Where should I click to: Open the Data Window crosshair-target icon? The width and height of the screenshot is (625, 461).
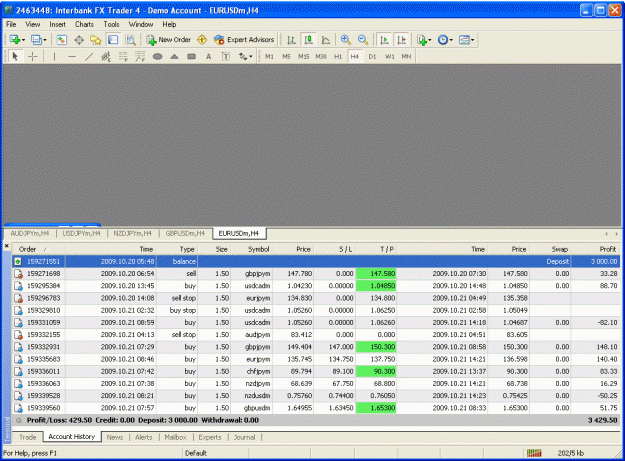(x=79, y=40)
